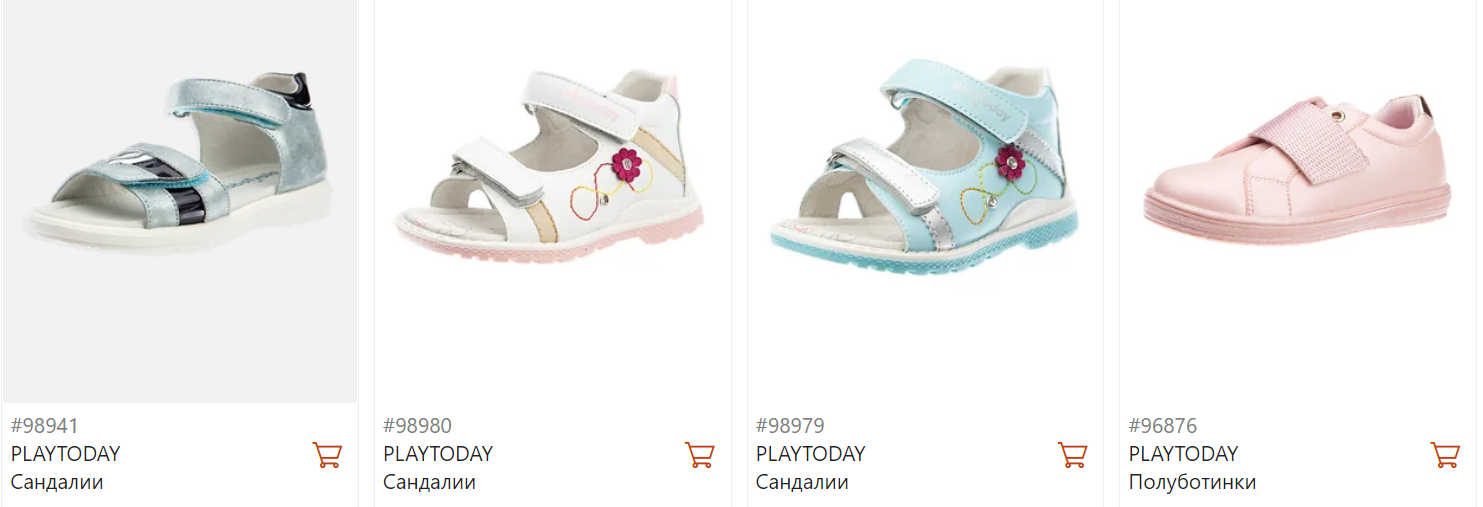Select article number #98979
This screenshot has width=1483, height=507.
coord(790,426)
